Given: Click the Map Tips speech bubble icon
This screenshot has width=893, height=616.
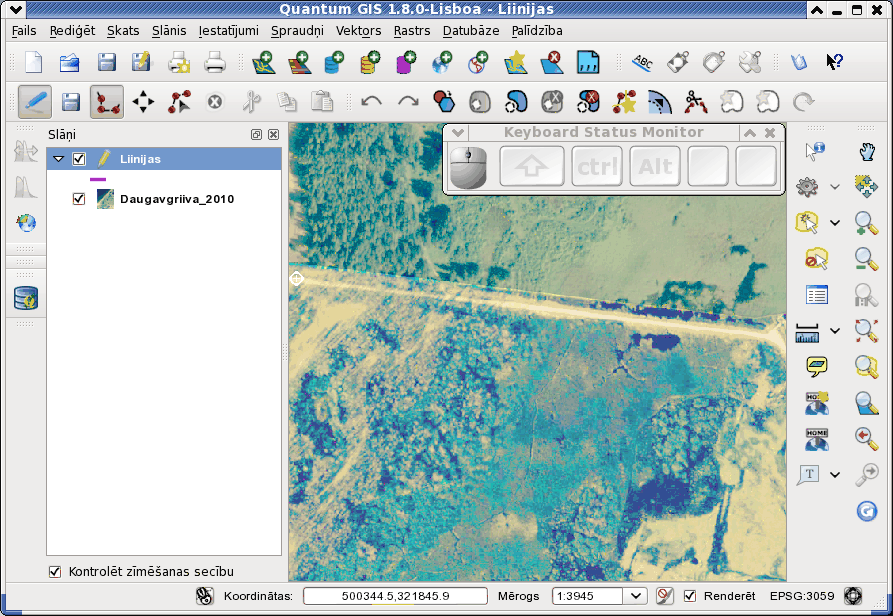Looking at the screenshot, I should pyautogui.click(x=817, y=367).
